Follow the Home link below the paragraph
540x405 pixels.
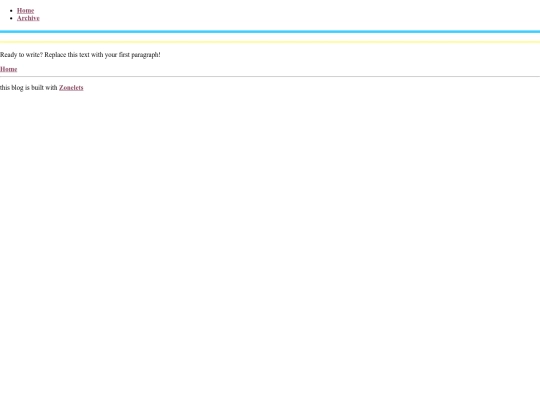[x=9, y=69]
